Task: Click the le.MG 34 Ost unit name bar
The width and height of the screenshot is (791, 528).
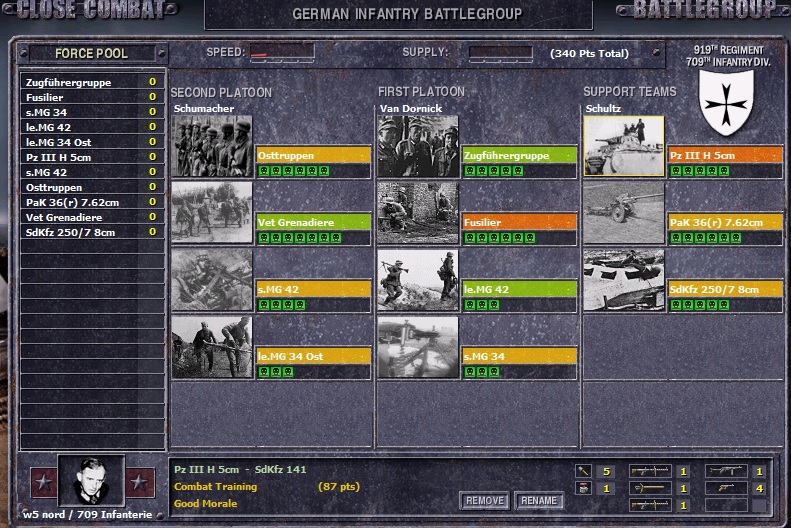Action: [314, 357]
